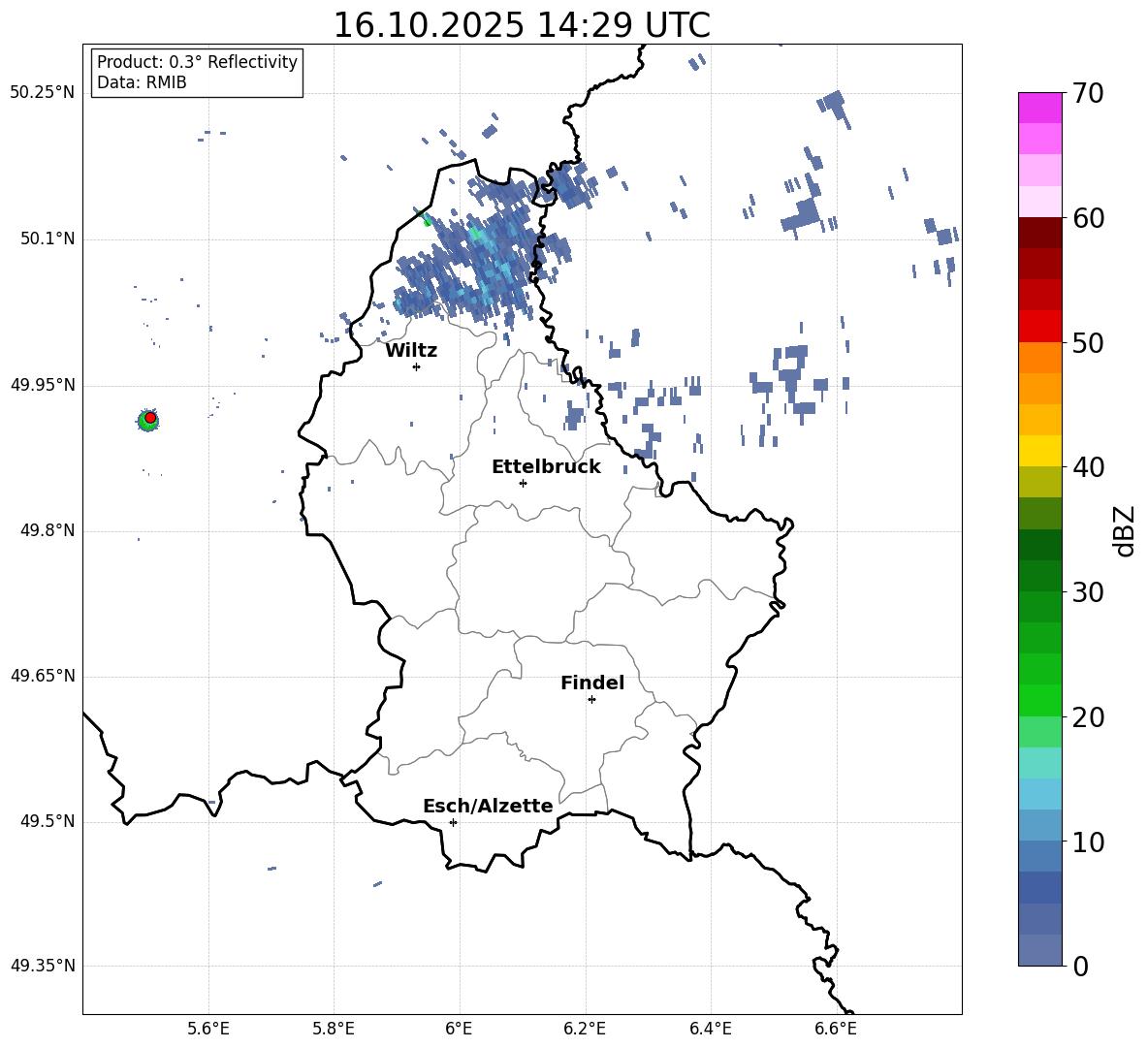Click the 6°E longitude label
1148x1048 pixels.
[459, 1030]
